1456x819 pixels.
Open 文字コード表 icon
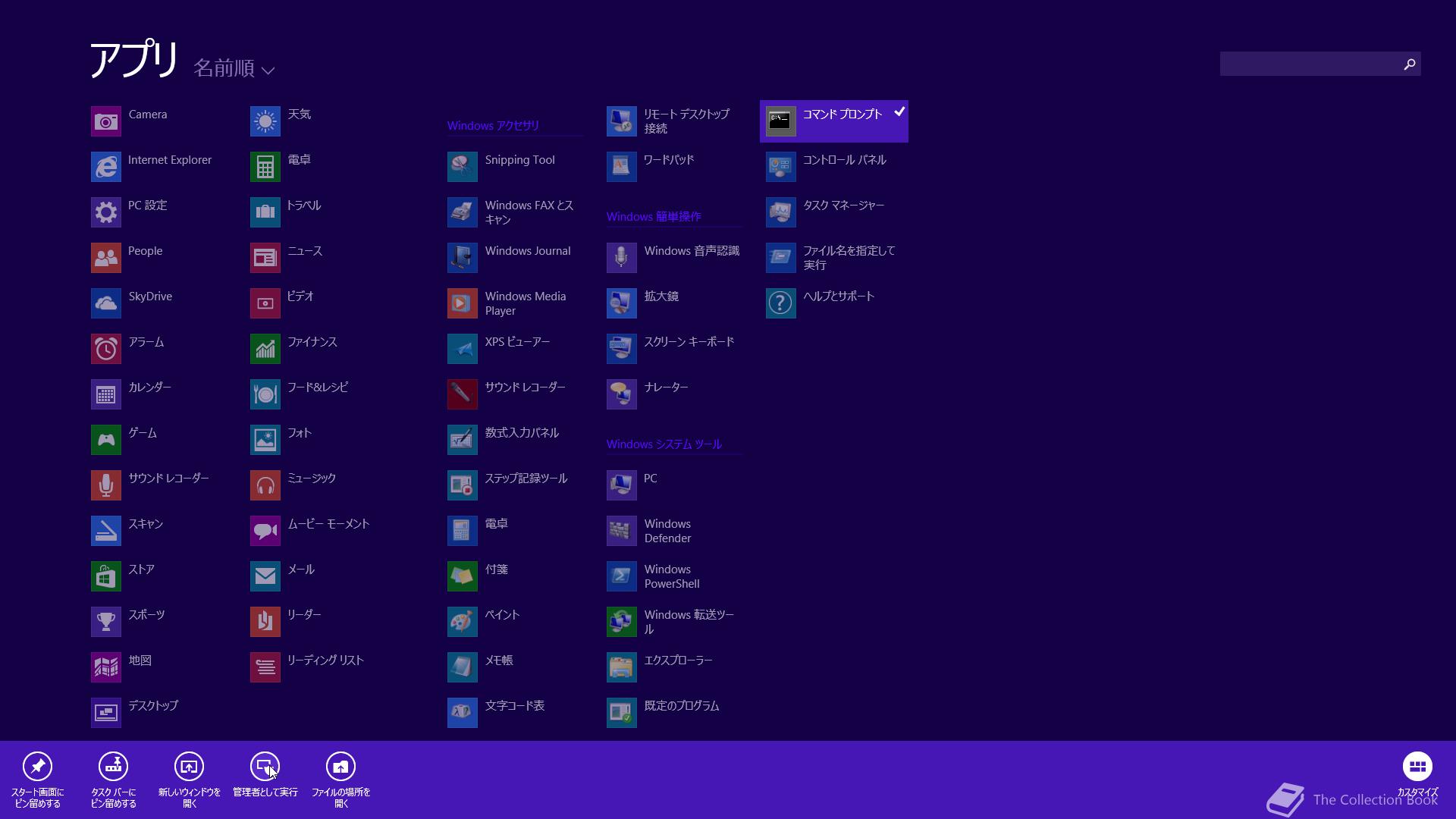click(463, 713)
